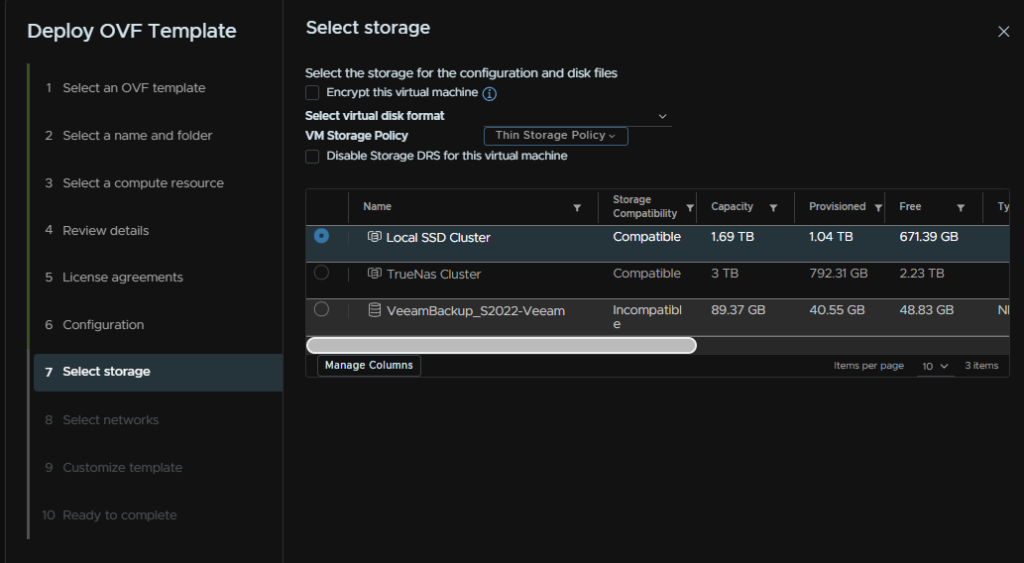Go to step 2 Select a name and folder
Viewport: 1024px width, 563px height.
coord(137,135)
